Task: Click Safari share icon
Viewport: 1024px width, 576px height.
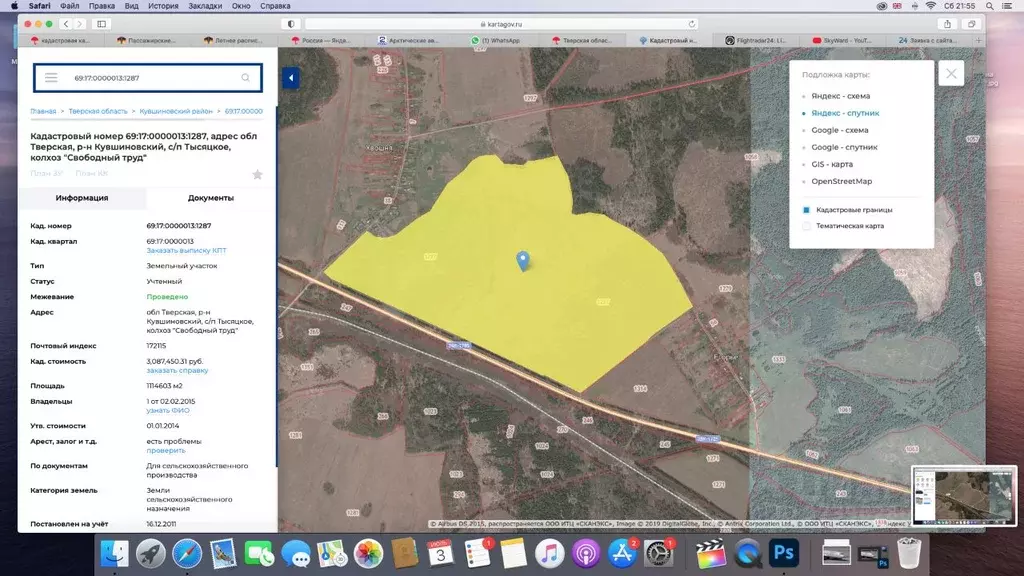Action: pos(948,23)
